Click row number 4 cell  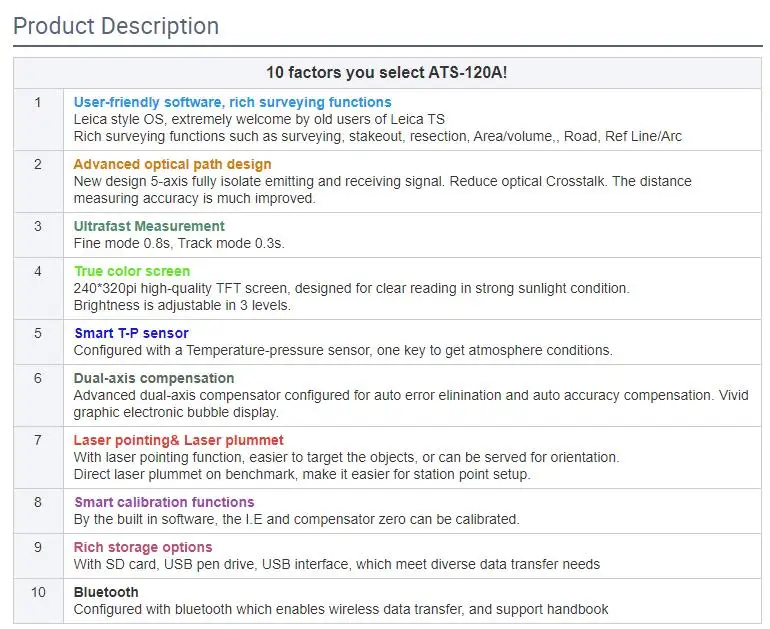pyautogui.click(x=38, y=288)
